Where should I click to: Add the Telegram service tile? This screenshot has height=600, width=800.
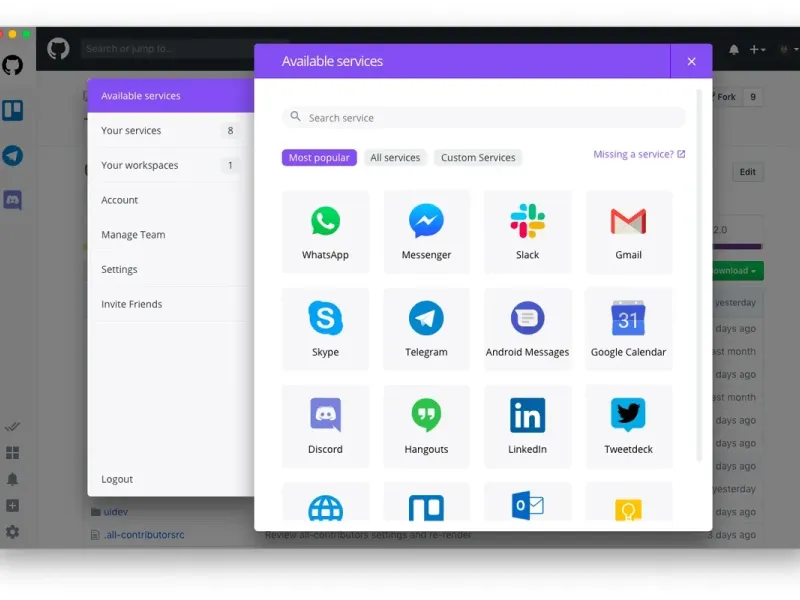click(426, 329)
